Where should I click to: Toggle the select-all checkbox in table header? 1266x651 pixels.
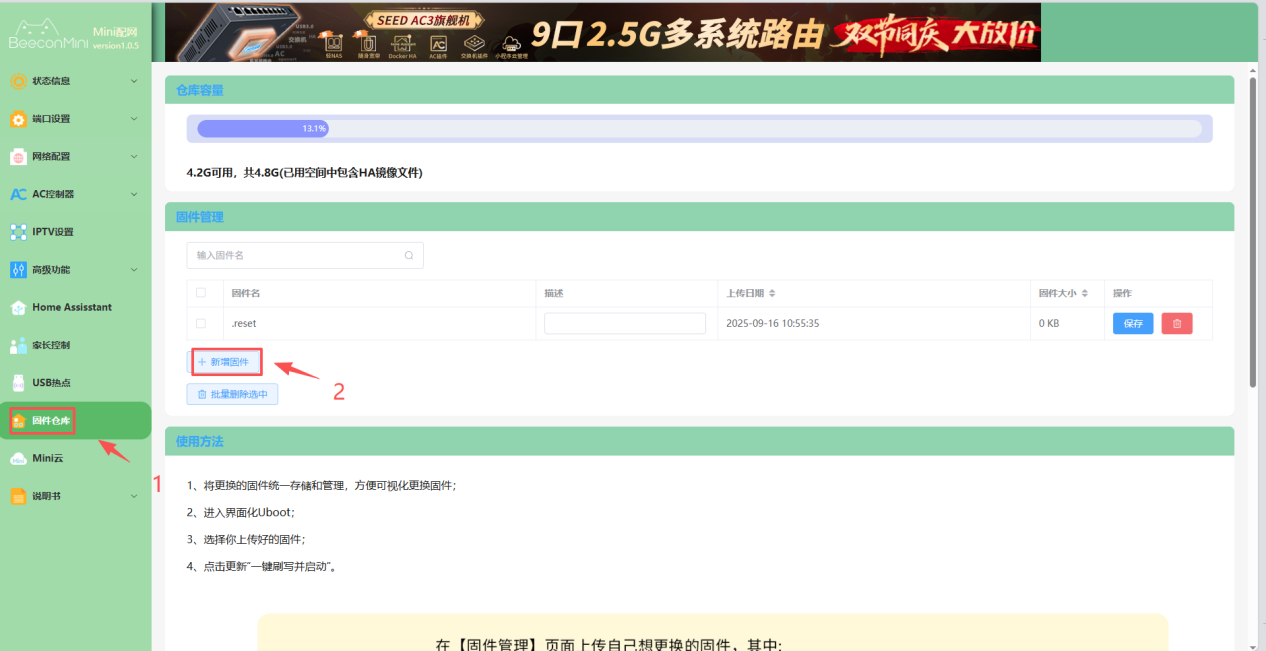point(201,293)
